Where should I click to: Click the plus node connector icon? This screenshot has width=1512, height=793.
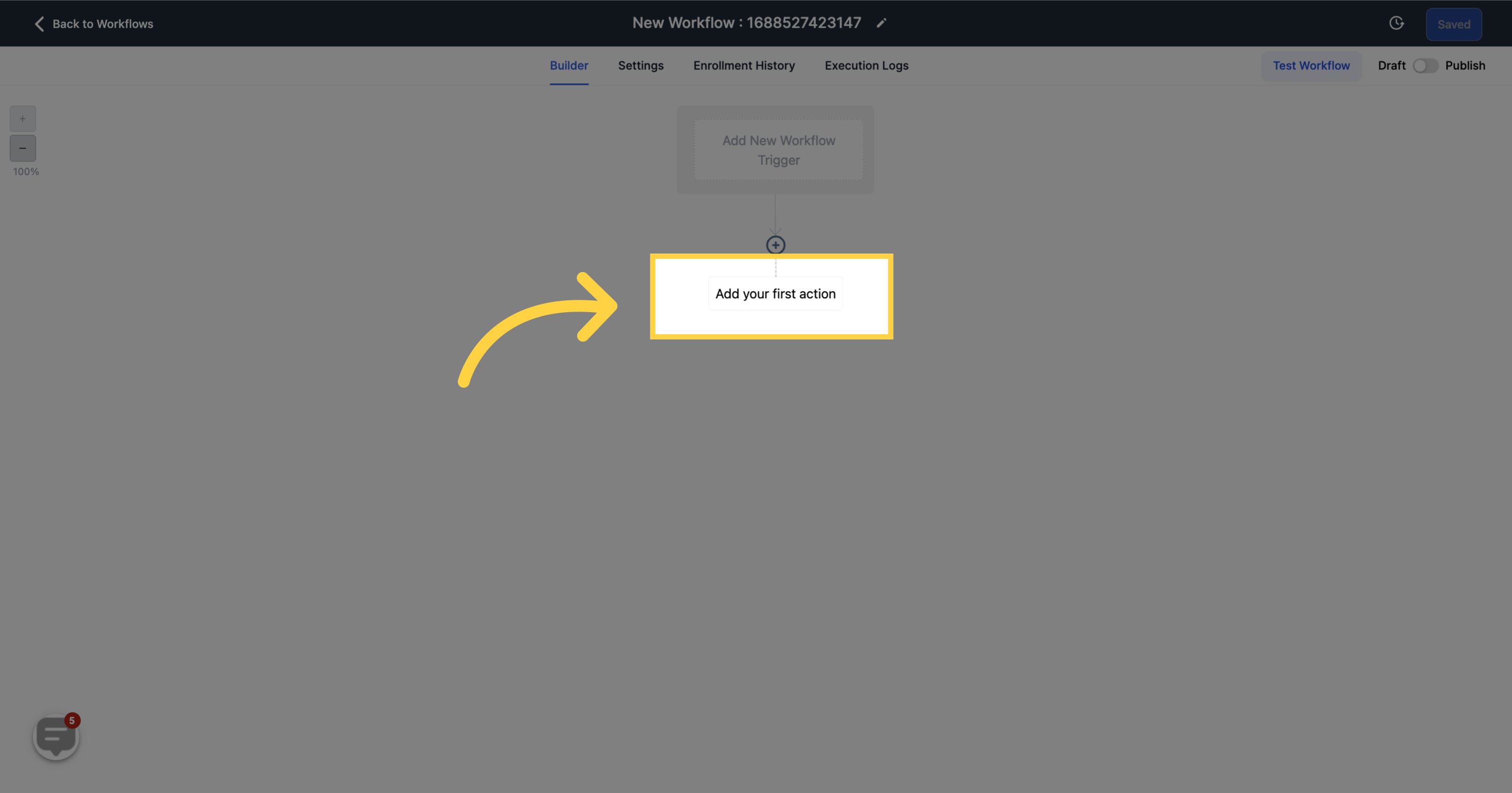[776, 245]
